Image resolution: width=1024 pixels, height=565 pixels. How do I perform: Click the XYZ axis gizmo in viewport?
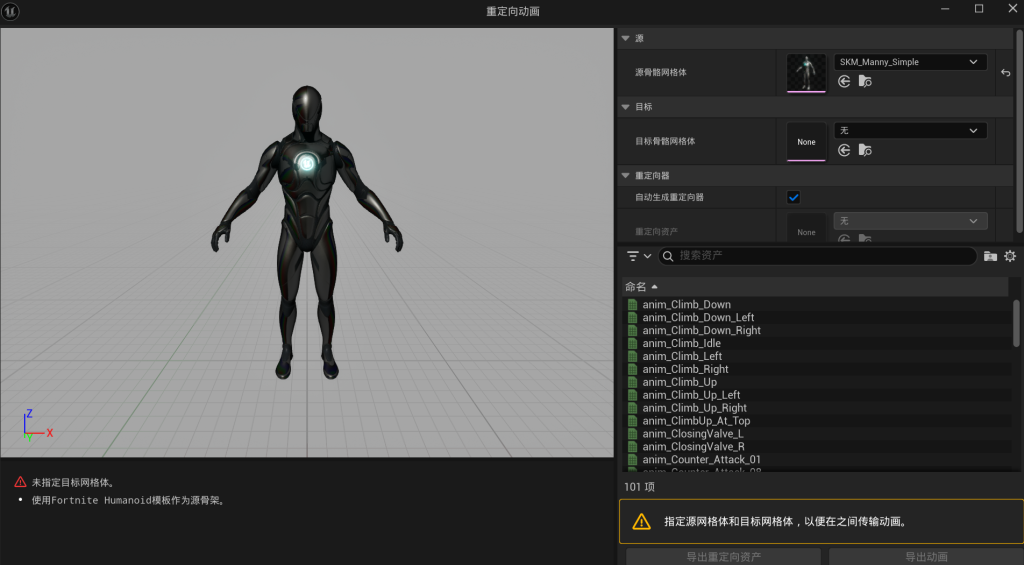click(x=37, y=425)
